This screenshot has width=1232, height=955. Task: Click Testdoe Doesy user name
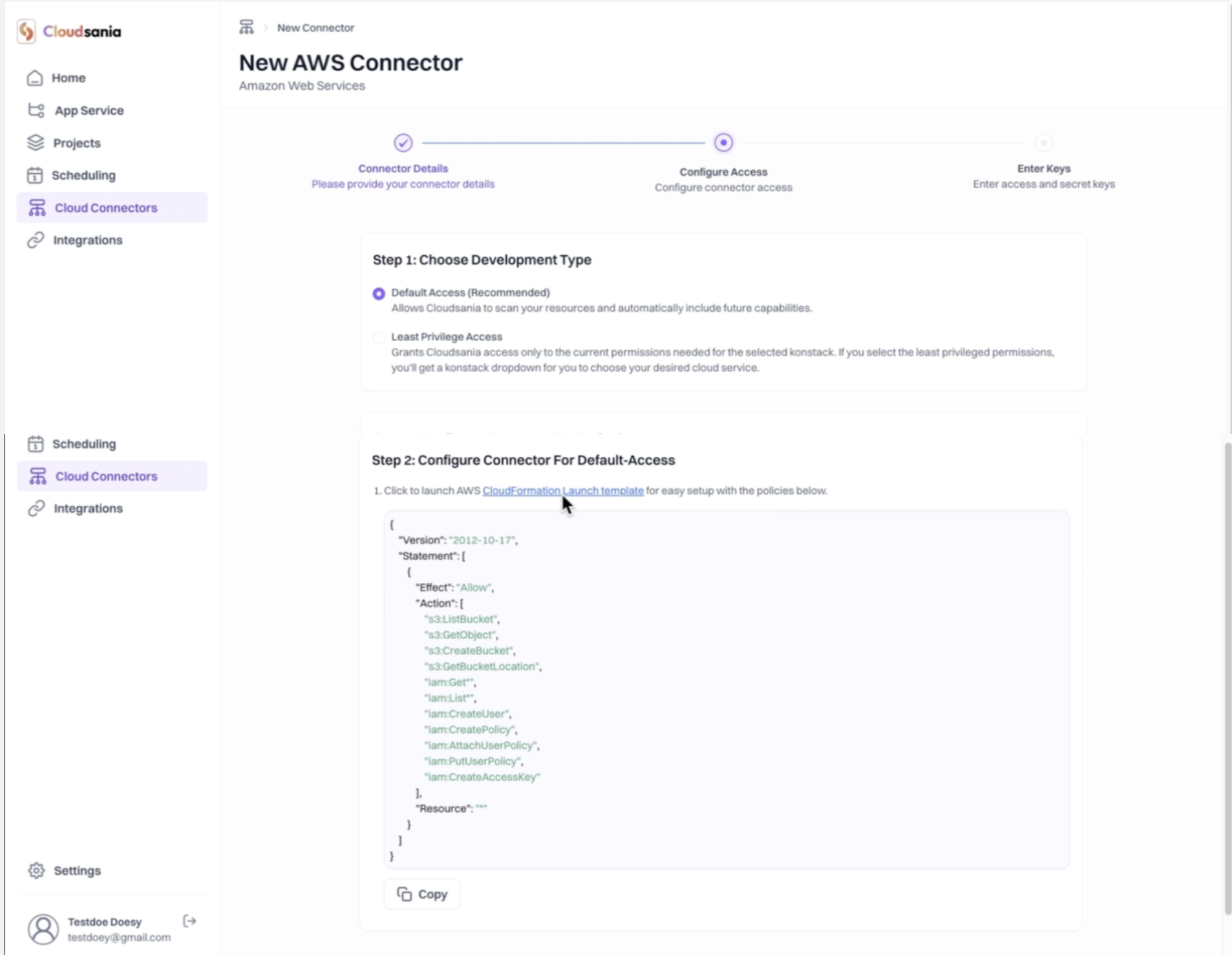coord(105,921)
